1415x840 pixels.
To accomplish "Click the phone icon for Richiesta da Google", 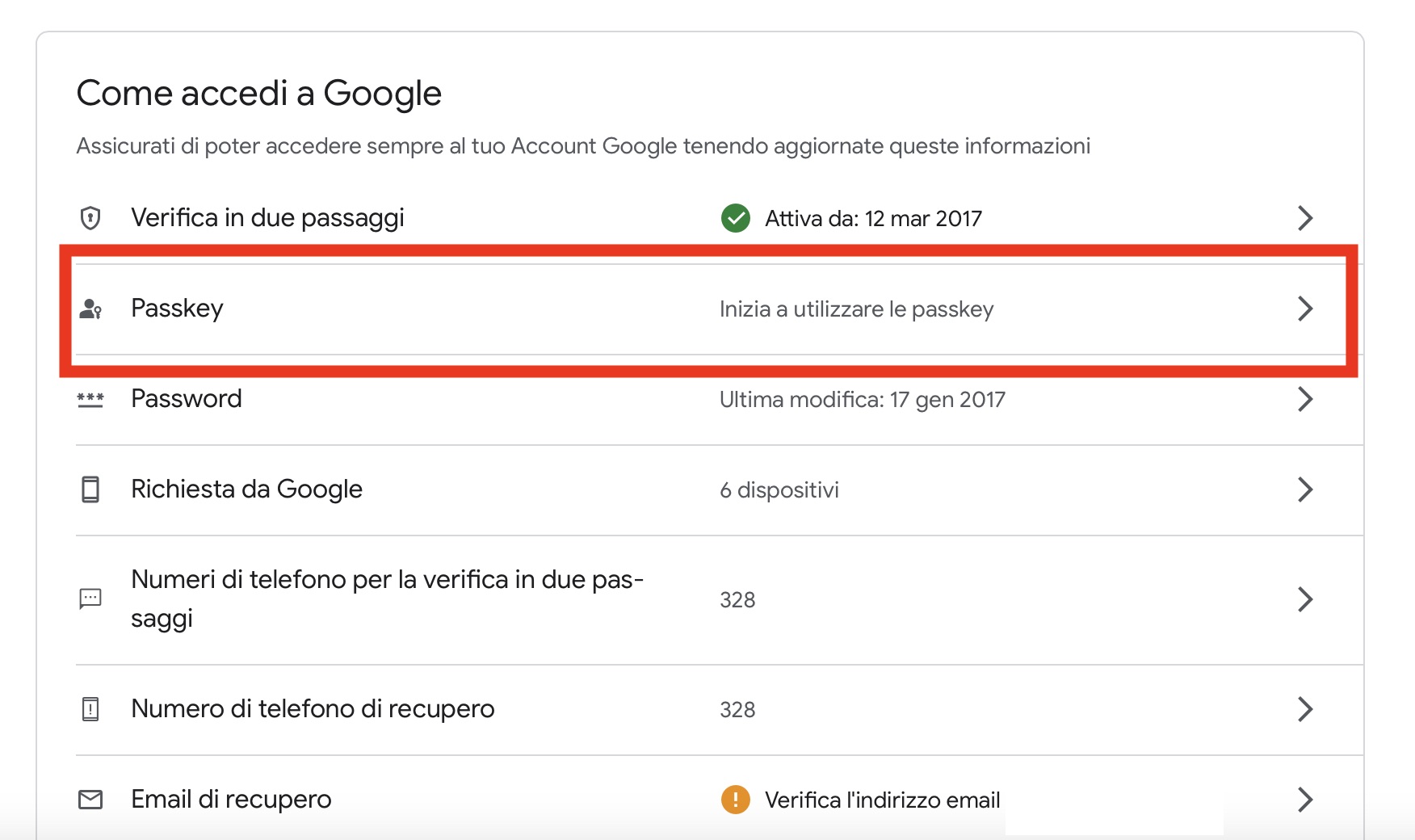I will 90,489.
